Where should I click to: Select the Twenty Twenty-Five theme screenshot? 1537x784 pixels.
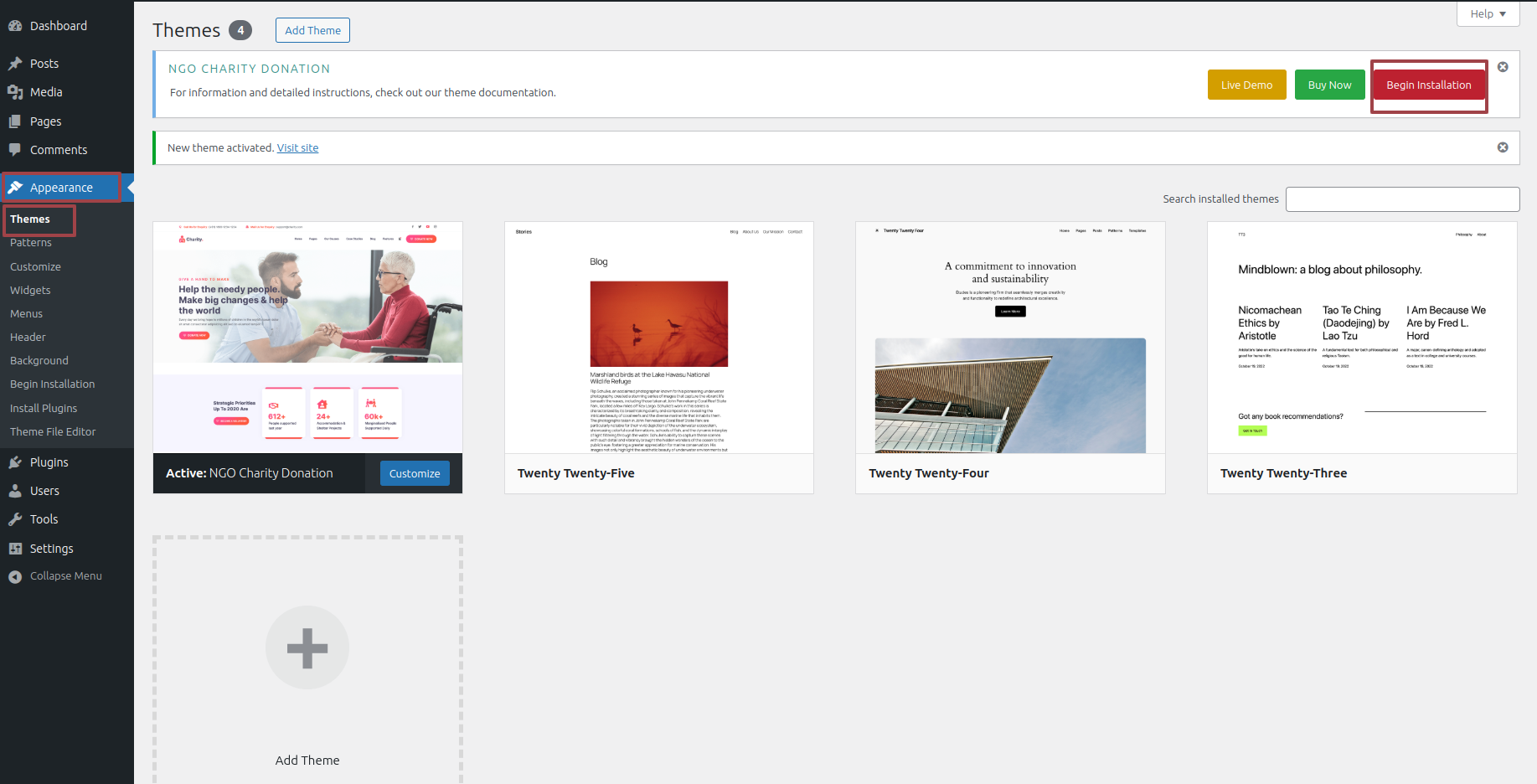tap(659, 338)
